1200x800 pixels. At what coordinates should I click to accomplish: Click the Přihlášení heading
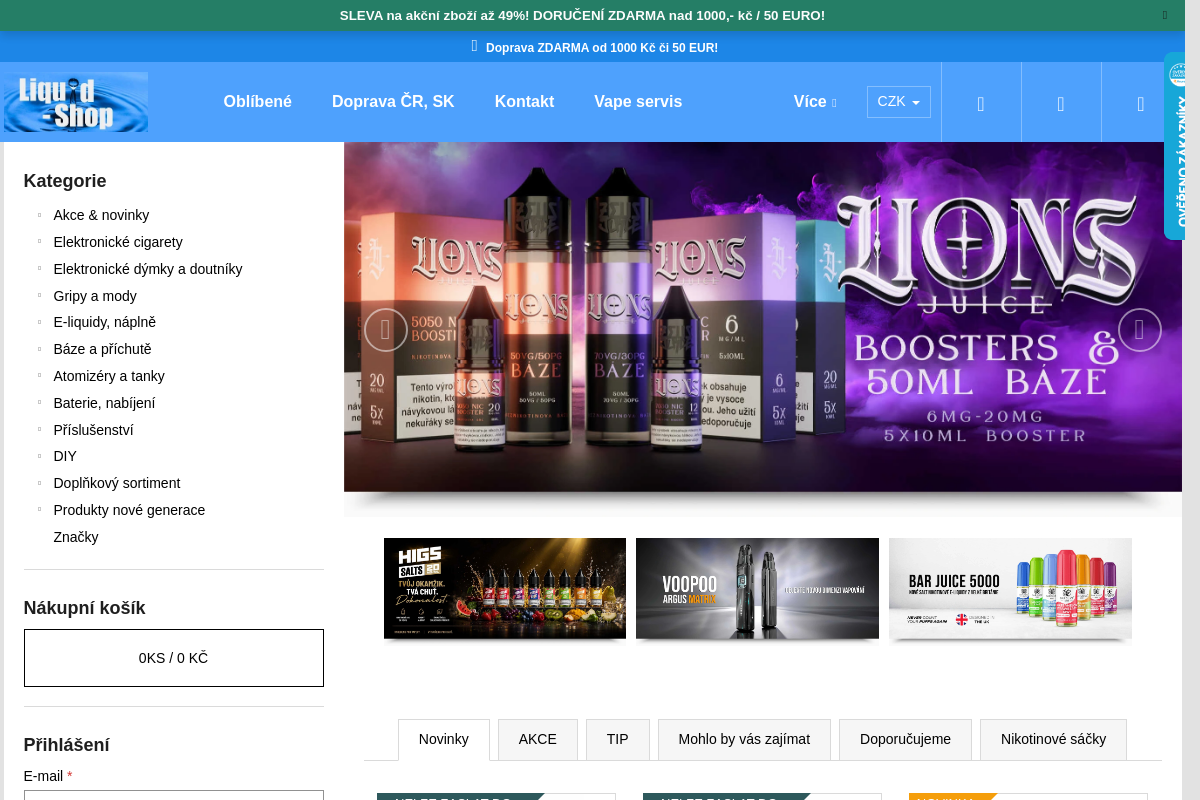[67, 745]
